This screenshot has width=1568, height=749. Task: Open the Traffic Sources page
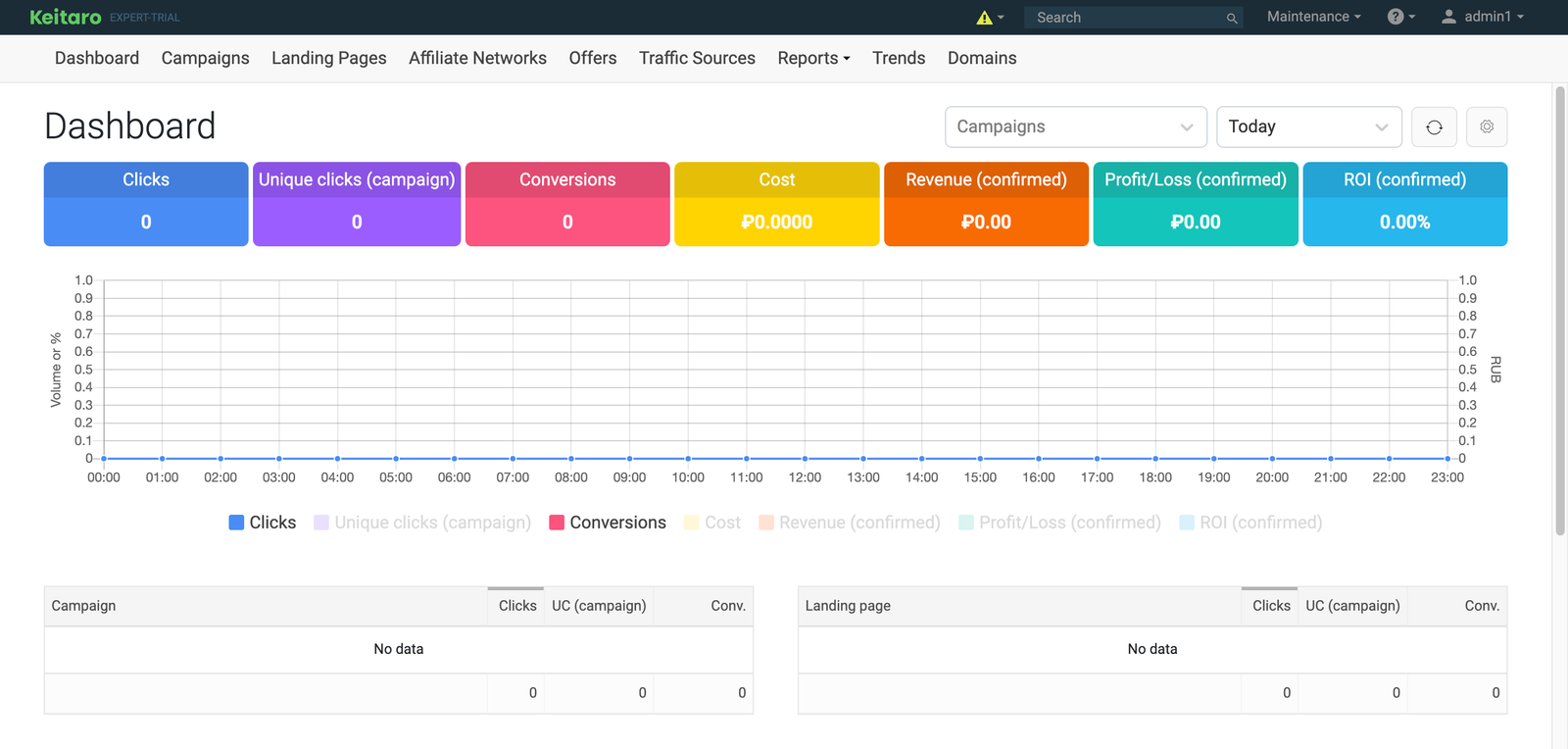(x=697, y=59)
